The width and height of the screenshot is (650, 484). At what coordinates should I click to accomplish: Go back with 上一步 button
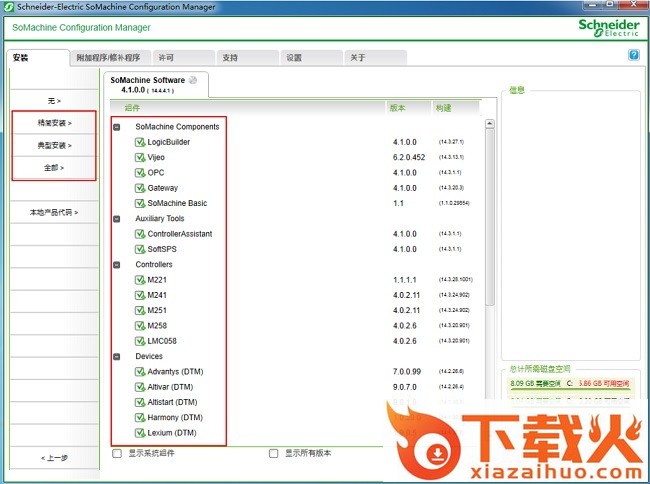tap(54, 457)
